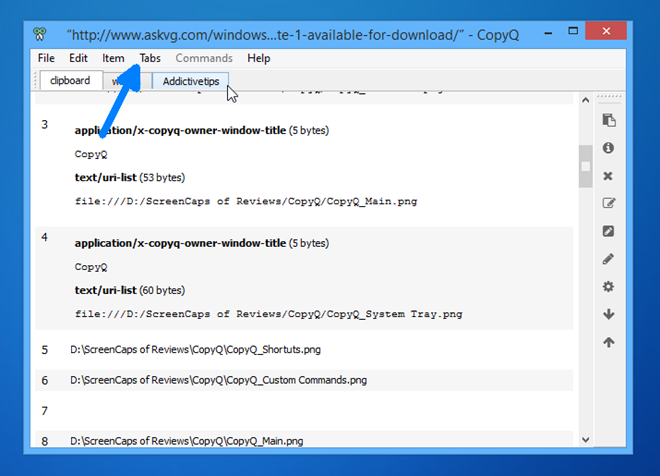Click the pencil external editor icon
This screenshot has height=476, width=660.
tap(608, 259)
